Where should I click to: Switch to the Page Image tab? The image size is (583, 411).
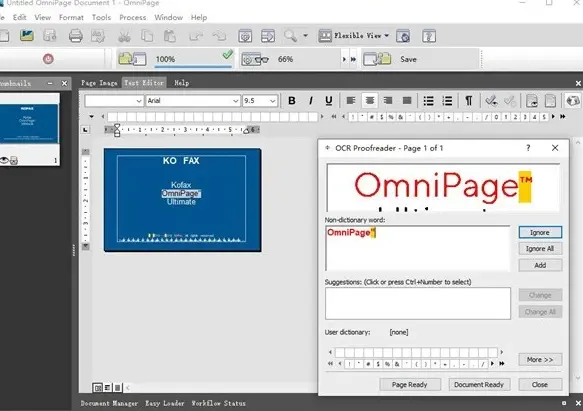99,83
